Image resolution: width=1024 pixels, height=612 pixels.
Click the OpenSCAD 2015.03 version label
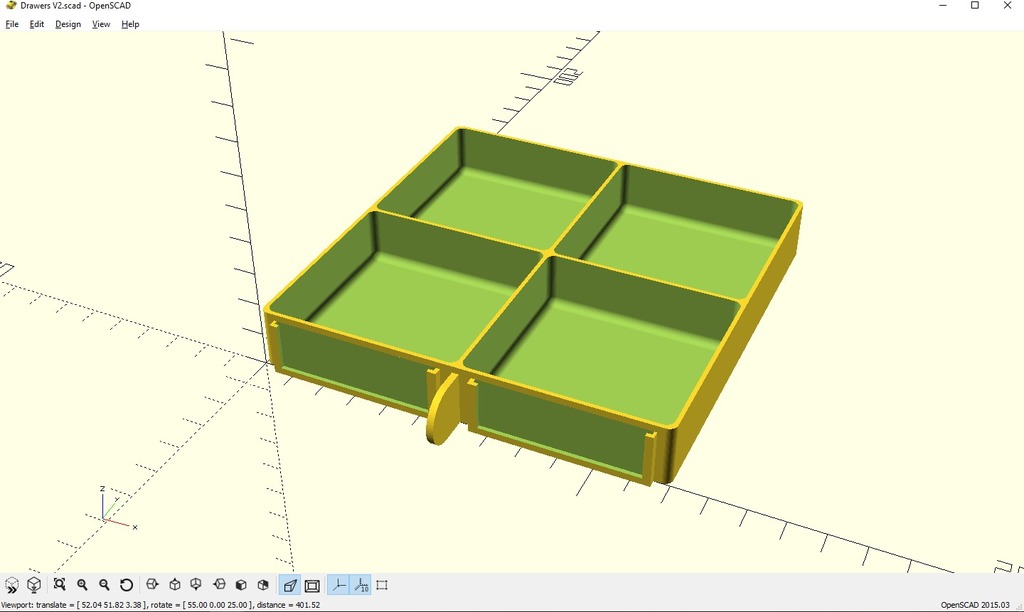[x=975, y=605]
